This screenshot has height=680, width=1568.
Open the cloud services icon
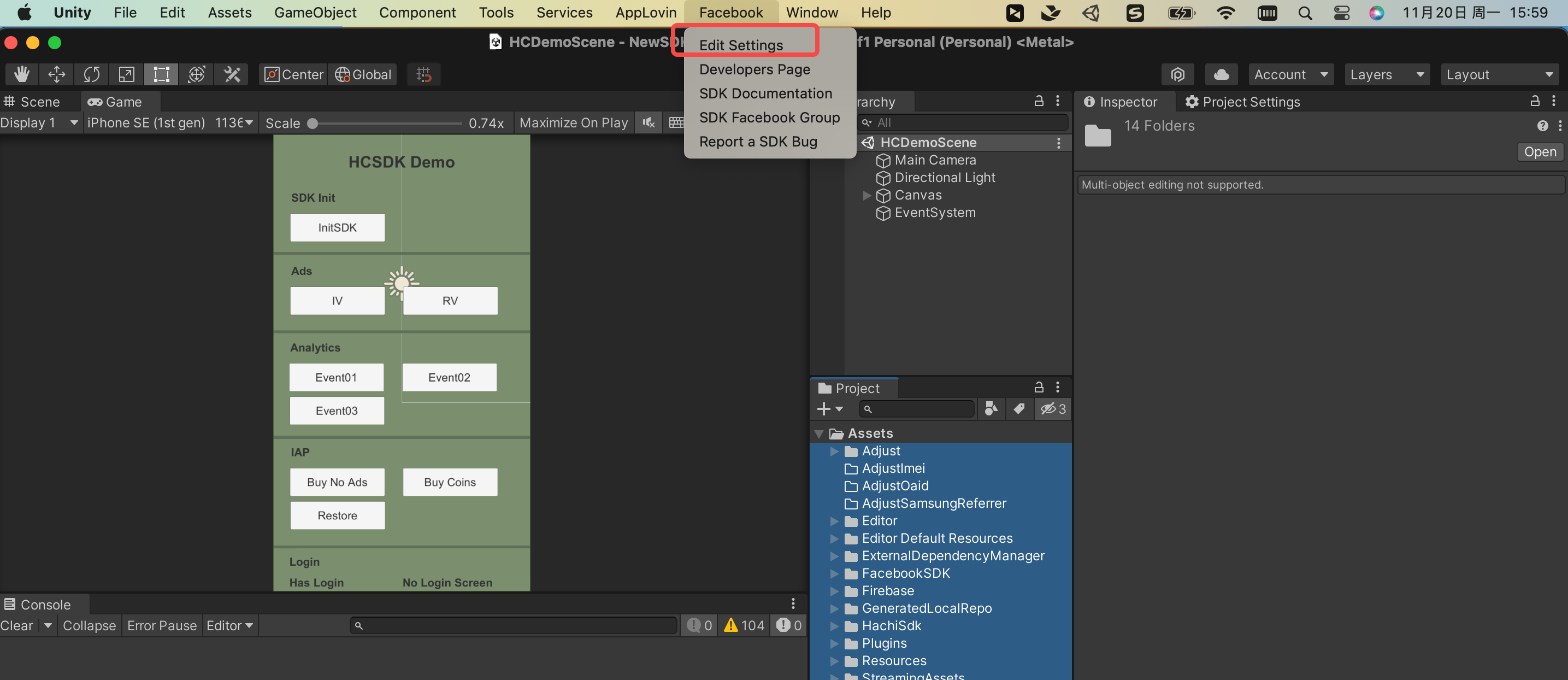click(x=1221, y=74)
